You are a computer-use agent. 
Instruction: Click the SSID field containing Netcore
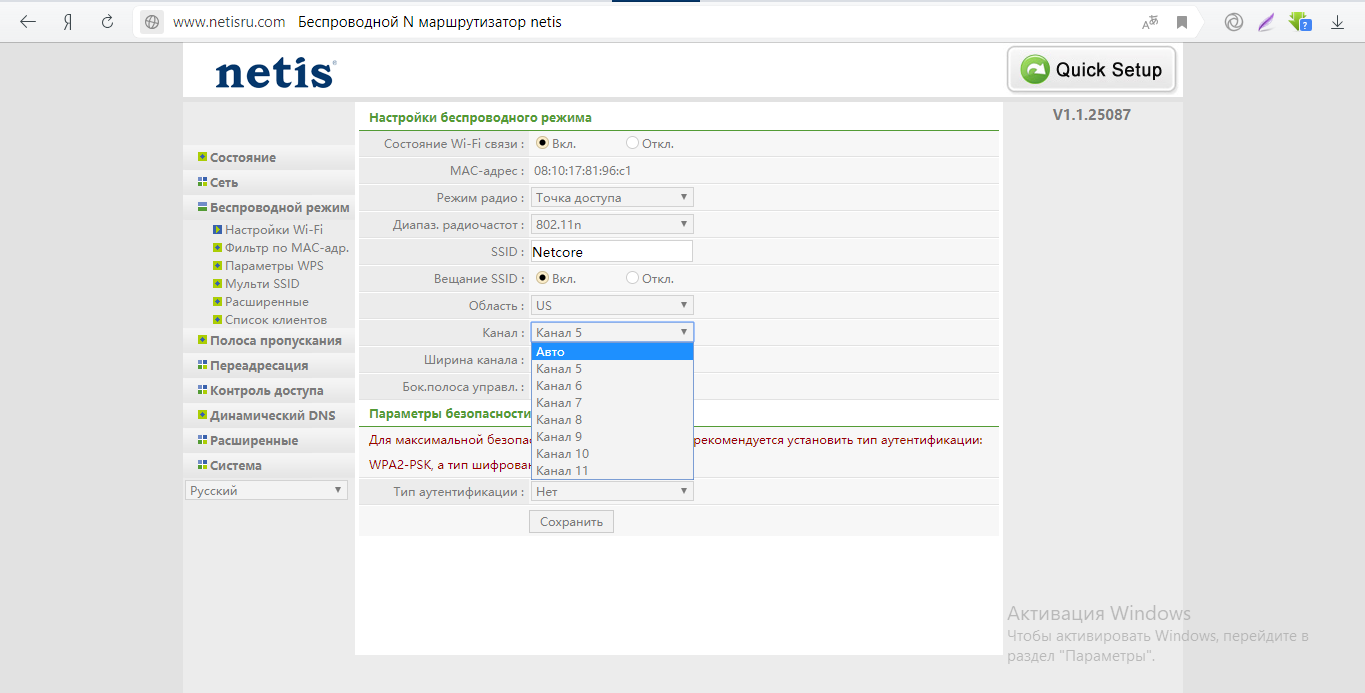coord(612,251)
